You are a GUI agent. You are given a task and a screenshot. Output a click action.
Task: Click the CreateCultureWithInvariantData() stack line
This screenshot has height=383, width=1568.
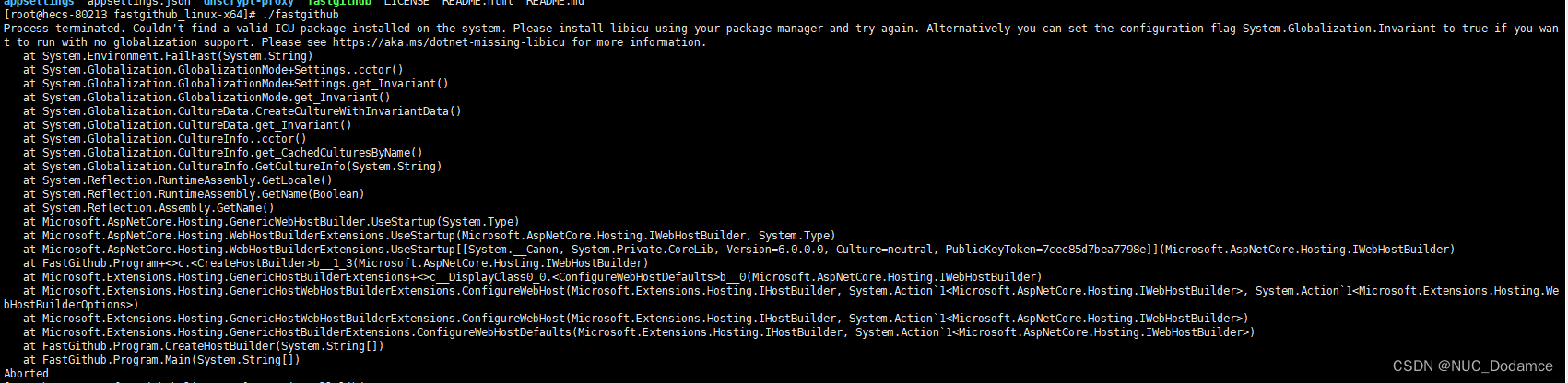click(x=242, y=111)
